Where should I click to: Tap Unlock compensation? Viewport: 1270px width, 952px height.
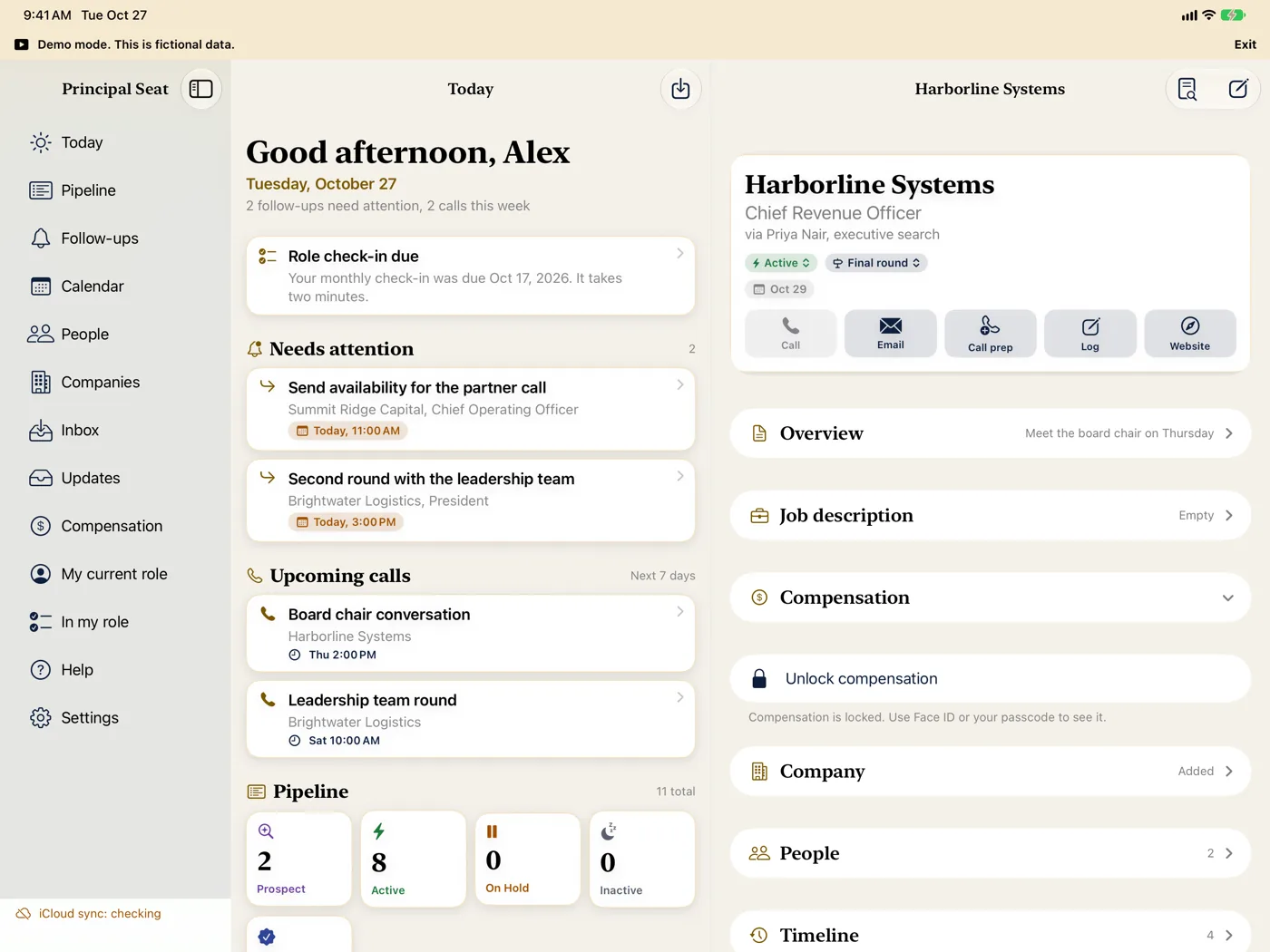[x=991, y=679]
